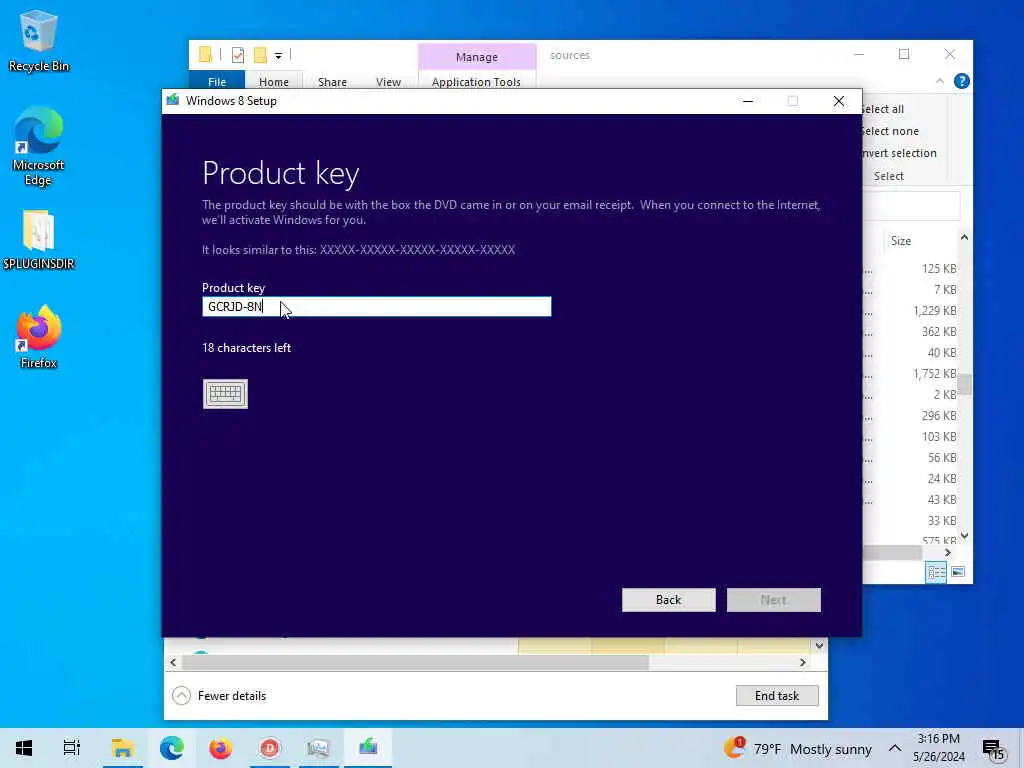This screenshot has width=1024, height=768.
Task: Click Explorer vertical scrollbar down arrow
Action: (x=965, y=536)
